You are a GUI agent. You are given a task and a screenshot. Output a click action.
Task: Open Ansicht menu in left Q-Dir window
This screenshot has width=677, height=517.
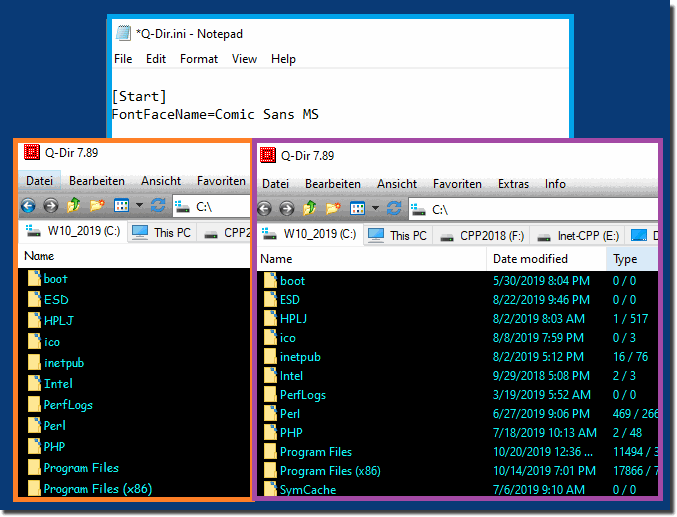tap(161, 181)
